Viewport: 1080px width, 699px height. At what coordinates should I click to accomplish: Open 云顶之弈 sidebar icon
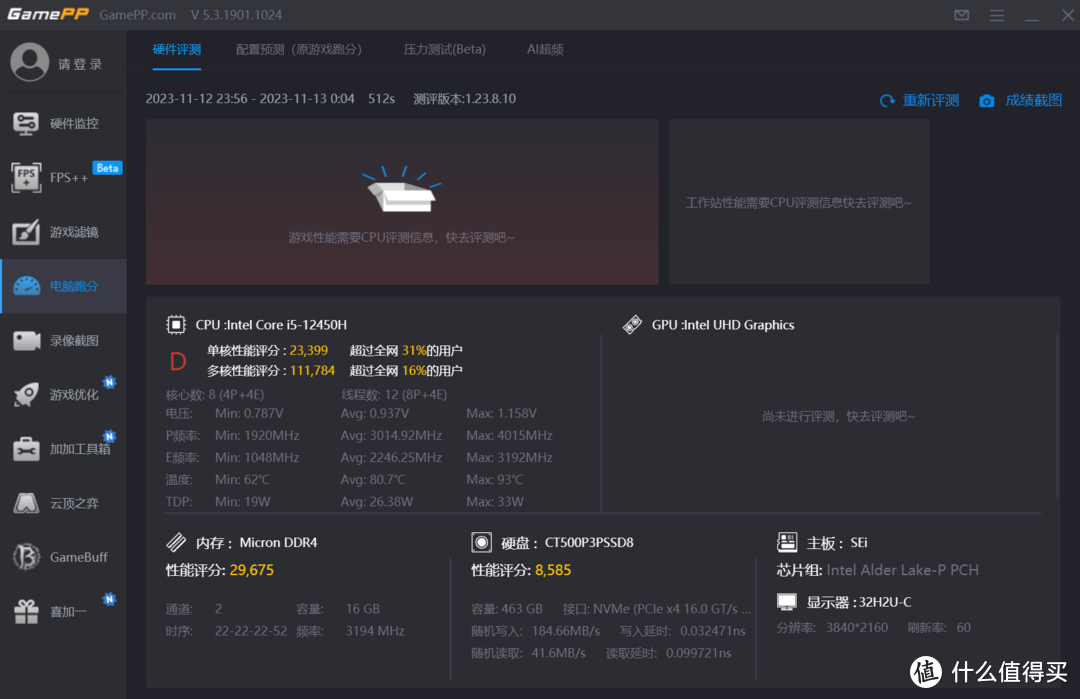pyautogui.click(x=27, y=503)
